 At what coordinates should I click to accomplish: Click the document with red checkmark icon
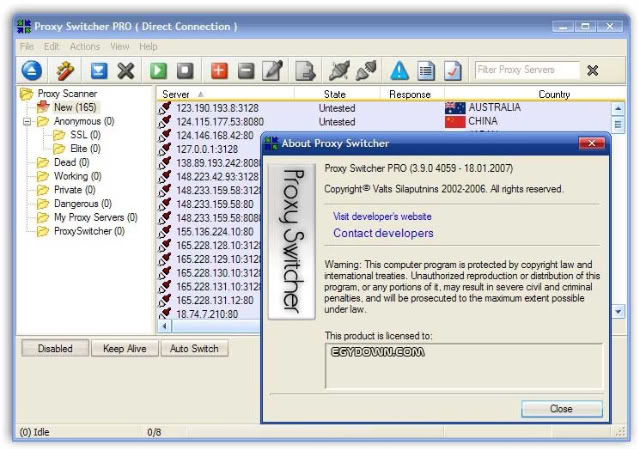click(453, 70)
